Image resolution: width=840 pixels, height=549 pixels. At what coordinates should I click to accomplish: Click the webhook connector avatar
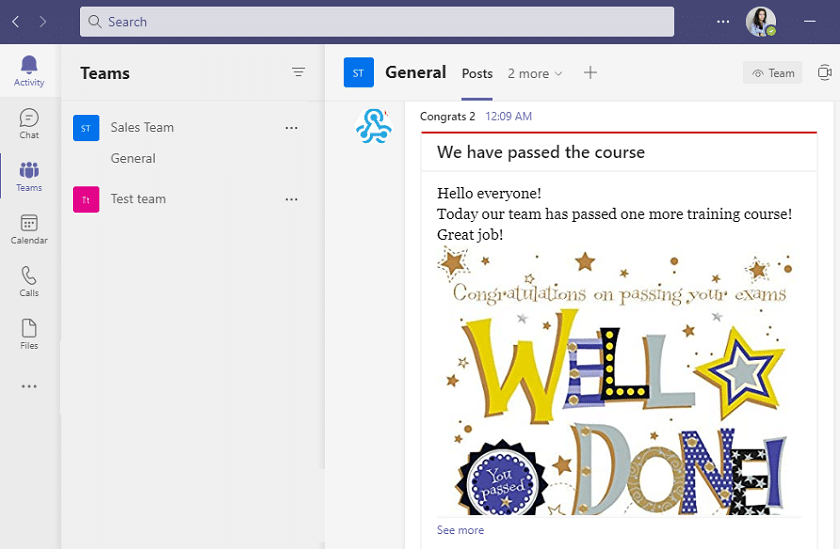[x=373, y=126]
